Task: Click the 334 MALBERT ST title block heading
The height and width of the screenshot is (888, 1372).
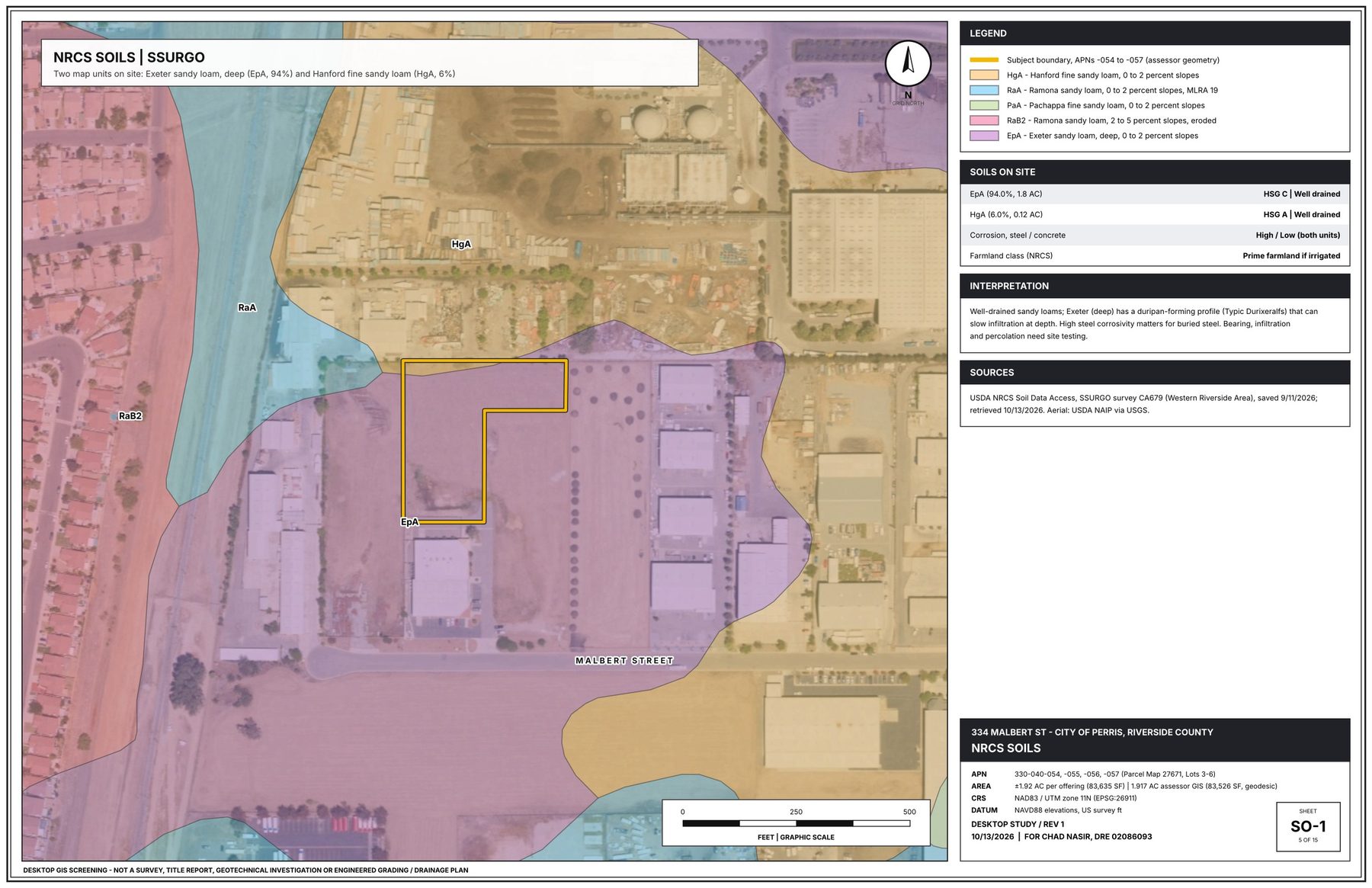Action: [1092, 733]
